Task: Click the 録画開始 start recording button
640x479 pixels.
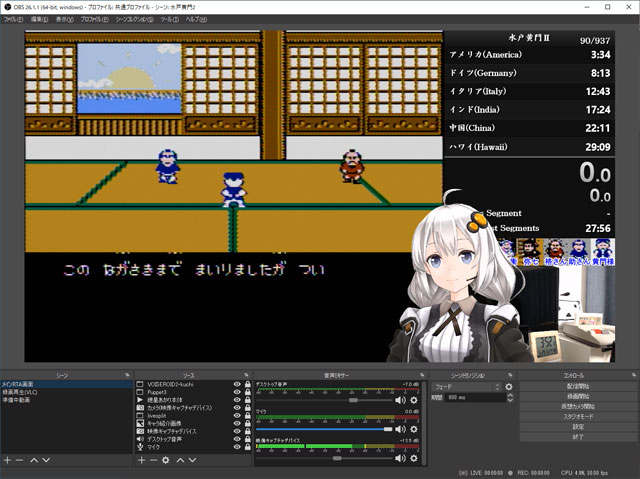Action: [x=578, y=398]
